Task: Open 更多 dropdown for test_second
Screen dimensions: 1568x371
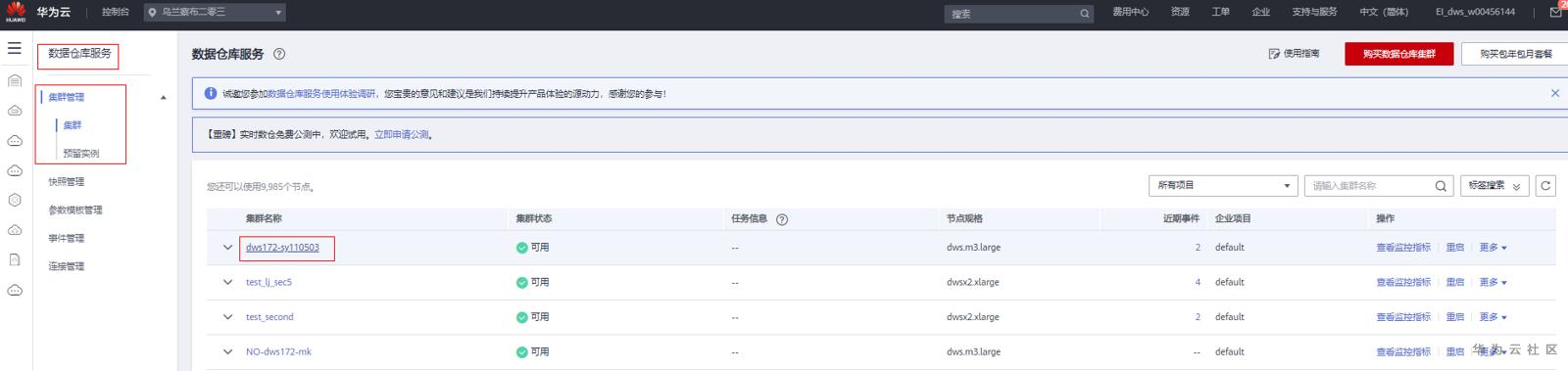Action: pyautogui.click(x=1493, y=317)
